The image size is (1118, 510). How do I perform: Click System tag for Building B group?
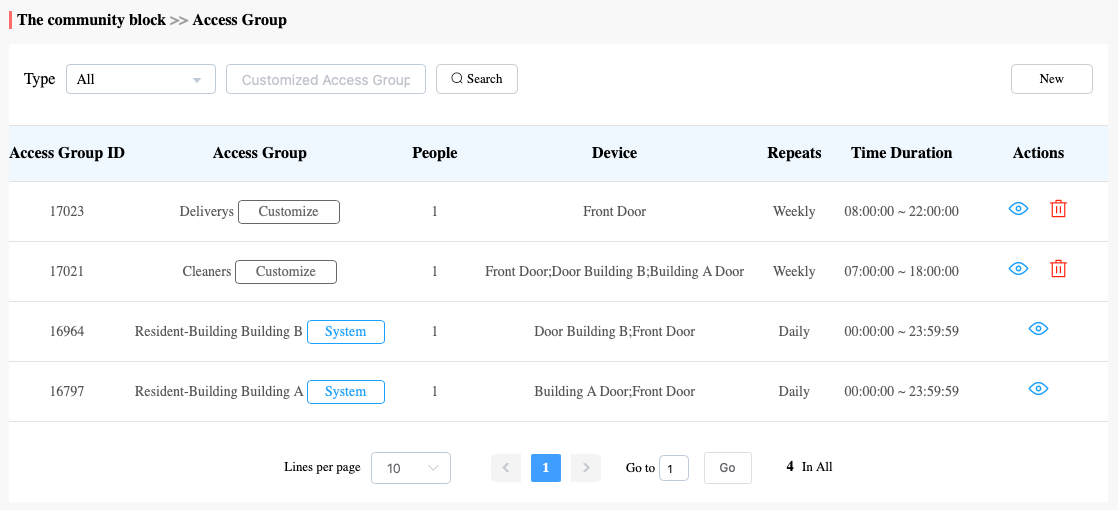click(345, 332)
